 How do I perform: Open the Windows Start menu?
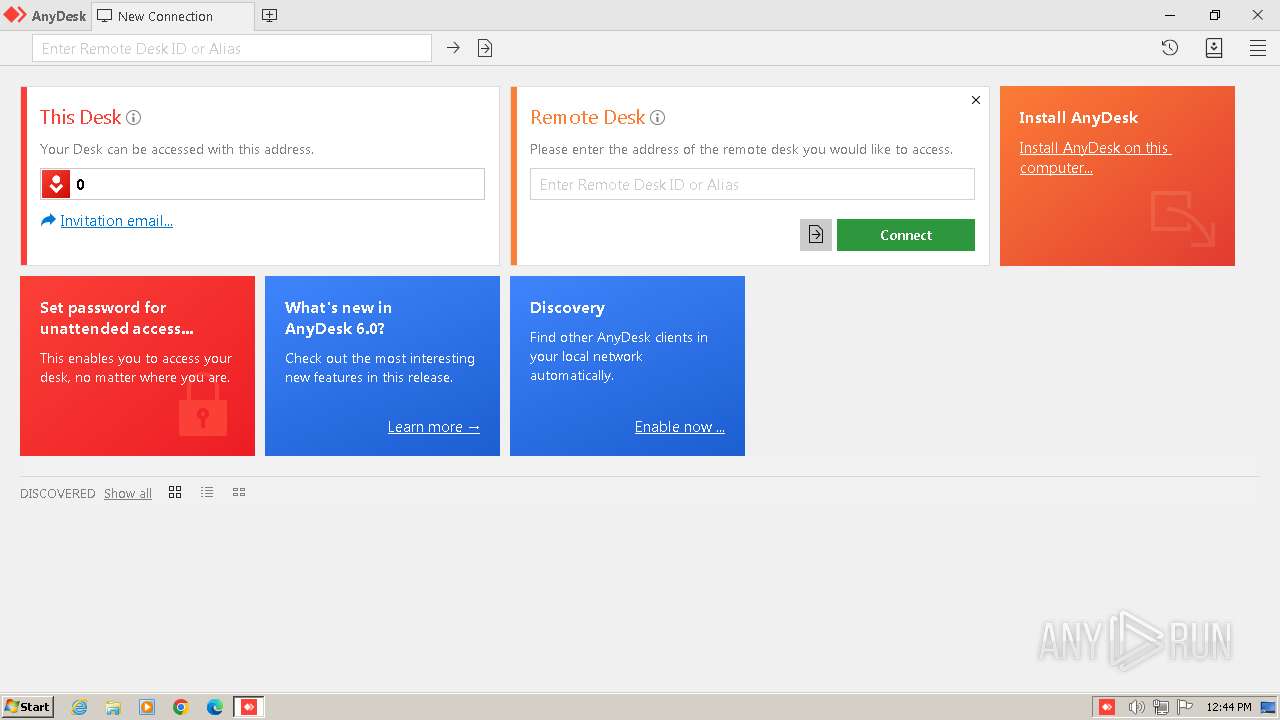click(x=28, y=706)
